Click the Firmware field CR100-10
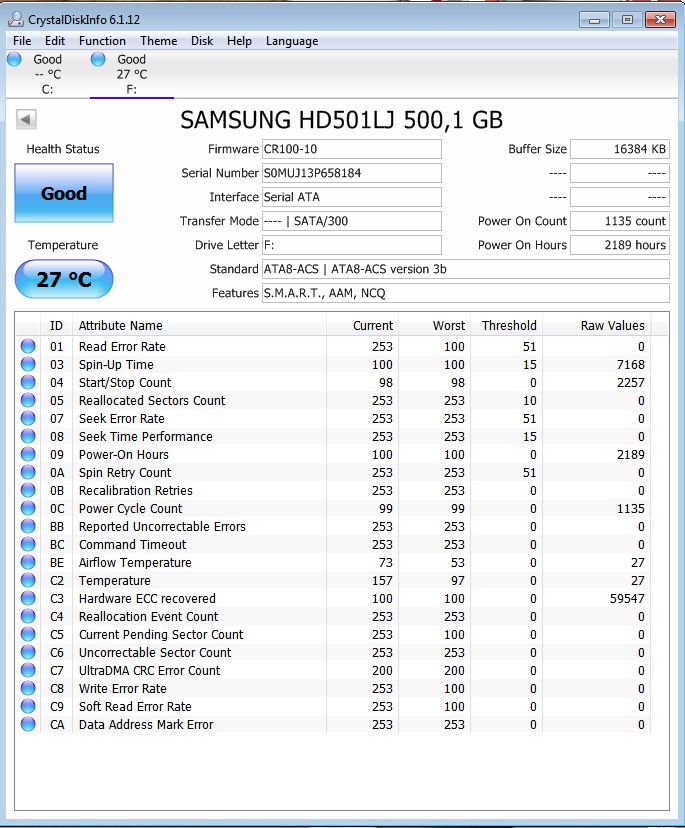 tap(352, 149)
